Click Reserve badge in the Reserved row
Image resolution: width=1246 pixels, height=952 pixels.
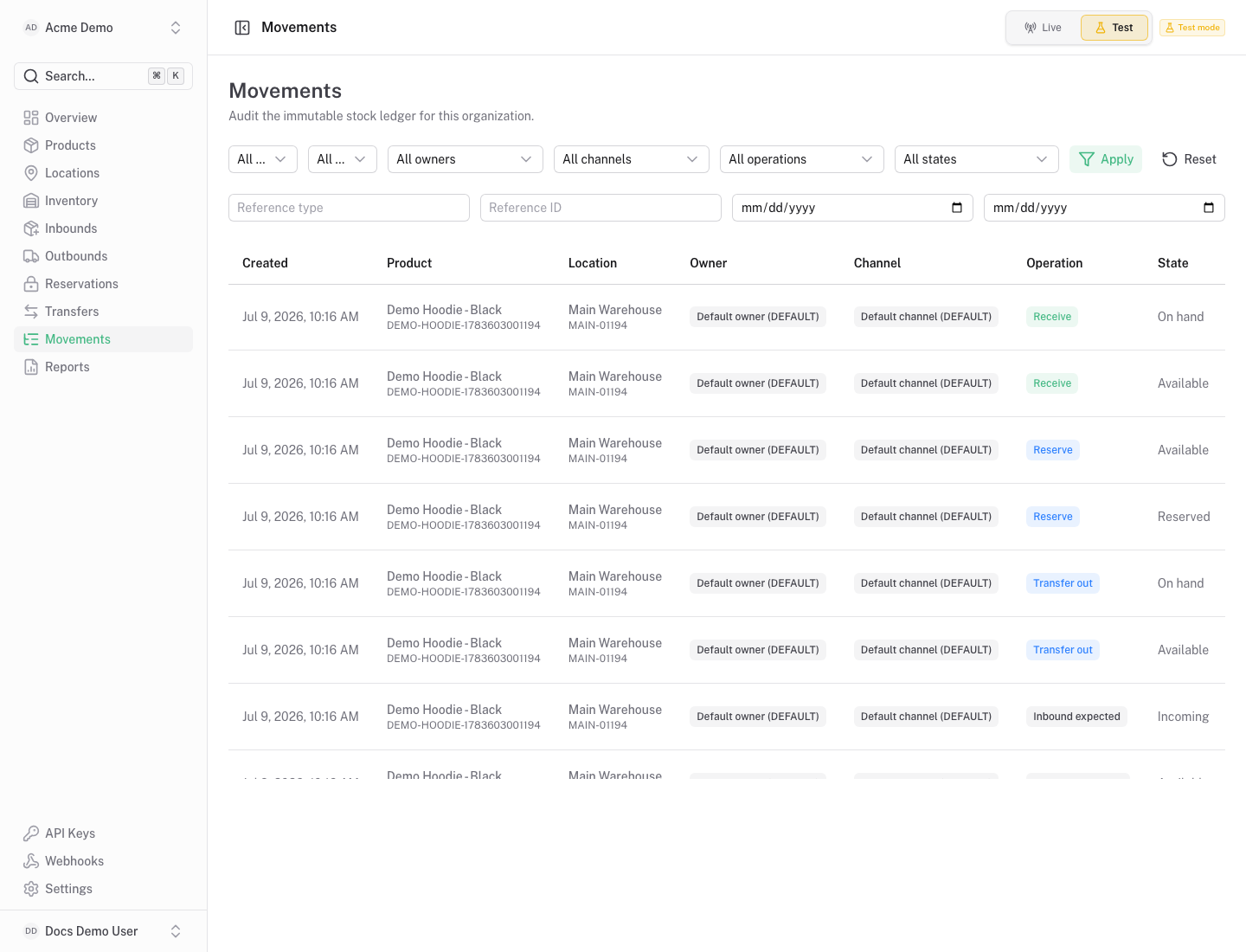[x=1053, y=517]
